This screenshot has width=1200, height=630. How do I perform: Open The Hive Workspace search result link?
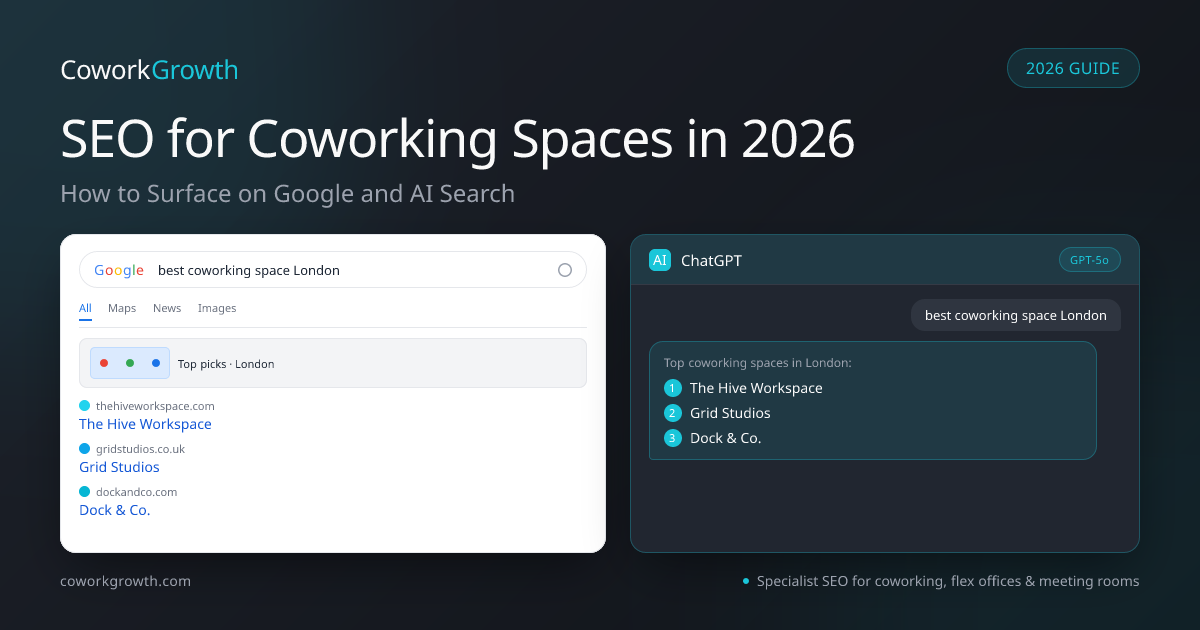tap(145, 424)
